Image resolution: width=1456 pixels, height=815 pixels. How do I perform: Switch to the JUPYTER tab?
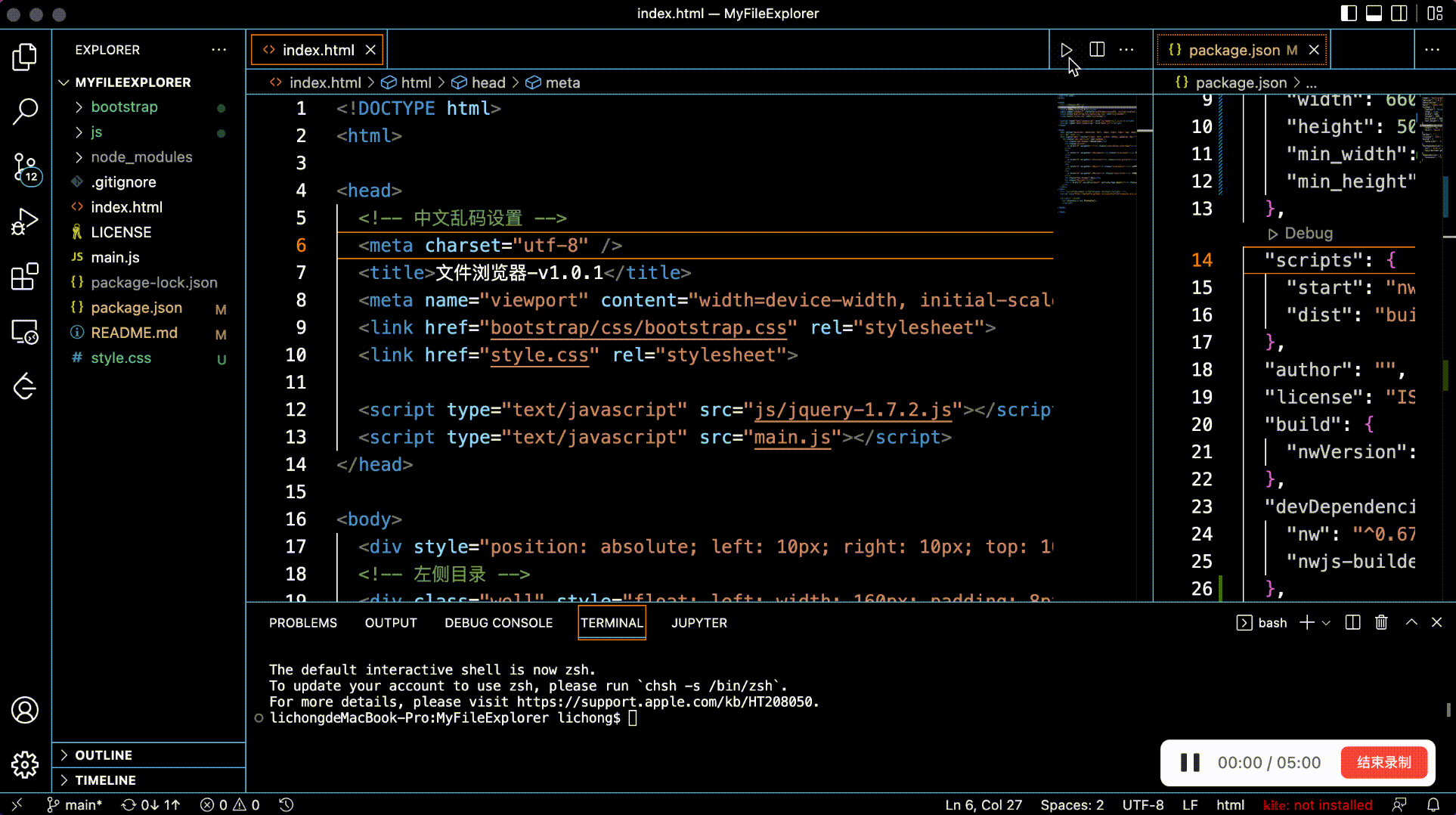699,622
